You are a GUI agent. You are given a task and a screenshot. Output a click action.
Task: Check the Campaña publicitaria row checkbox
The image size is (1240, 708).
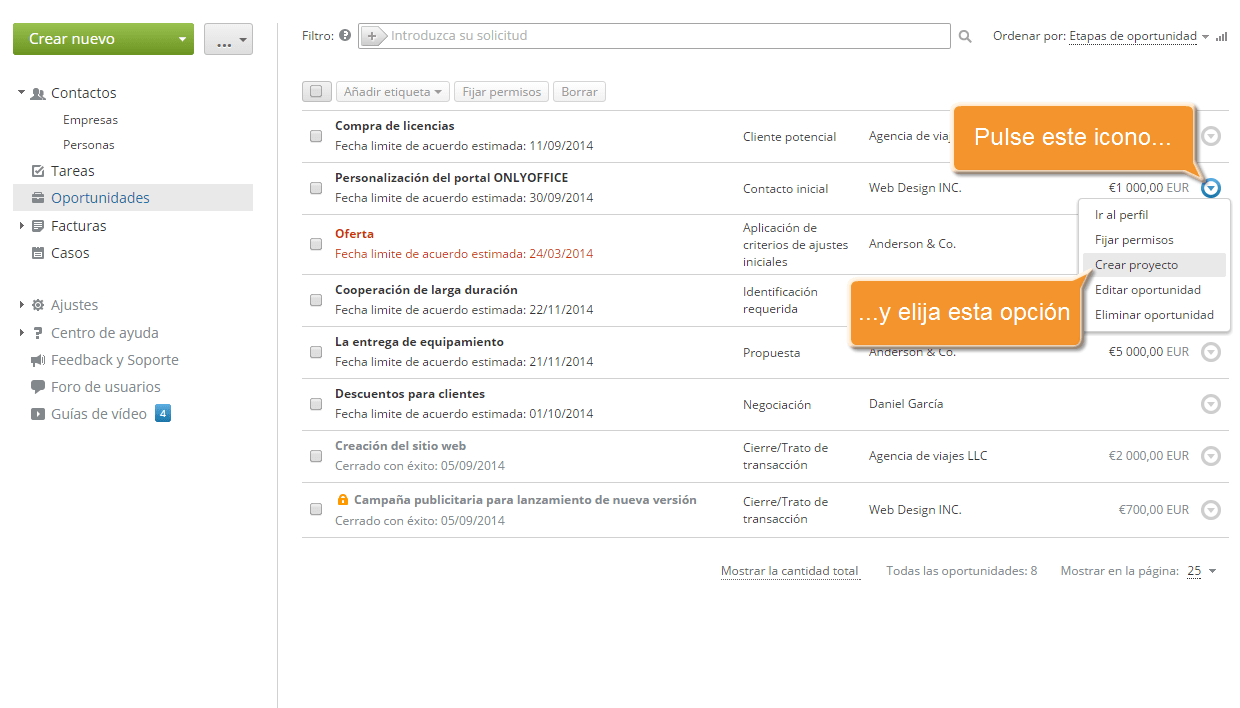pos(316,509)
